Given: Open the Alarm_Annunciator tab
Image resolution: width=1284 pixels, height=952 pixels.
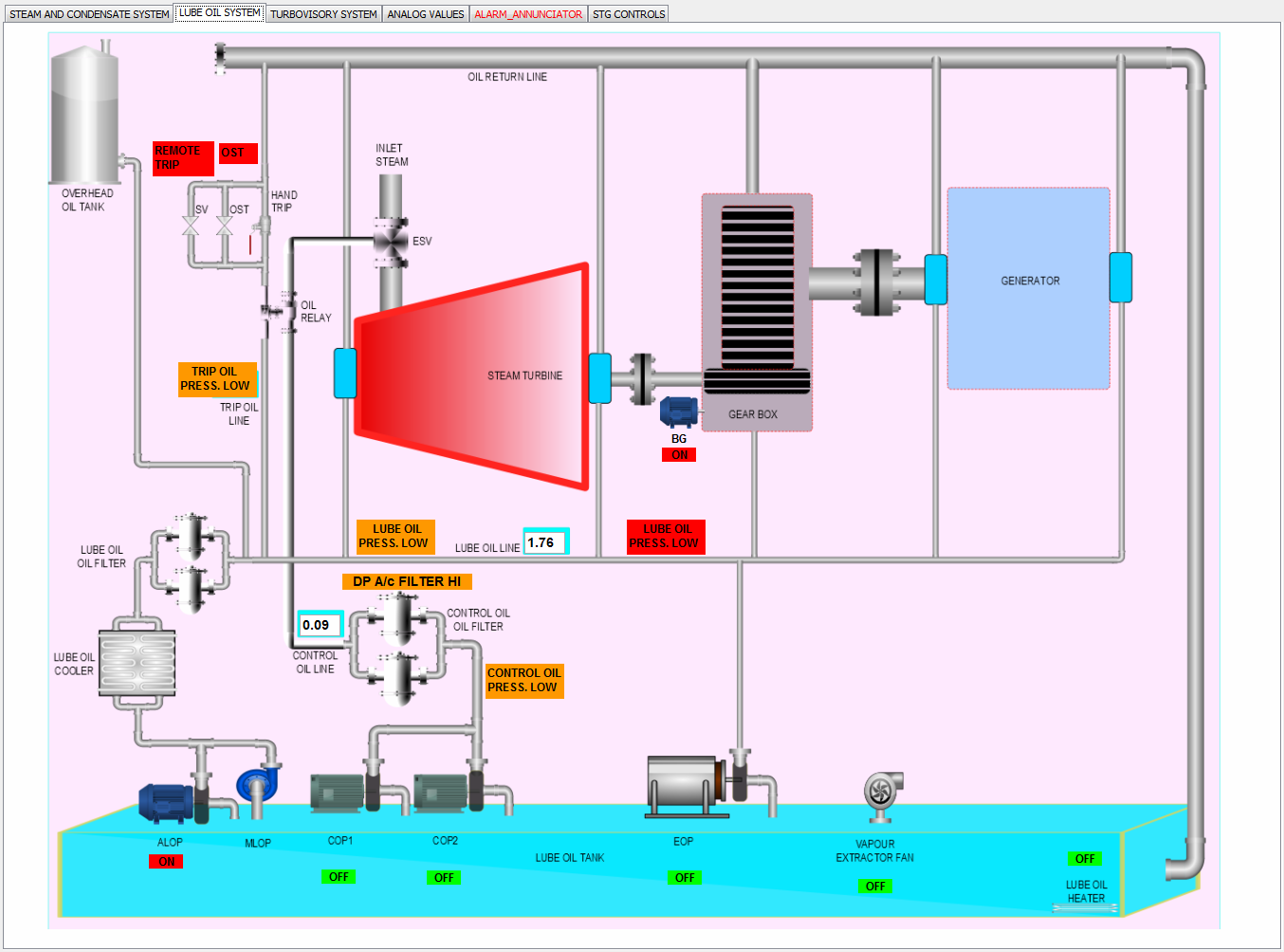Looking at the screenshot, I should point(528,14).
